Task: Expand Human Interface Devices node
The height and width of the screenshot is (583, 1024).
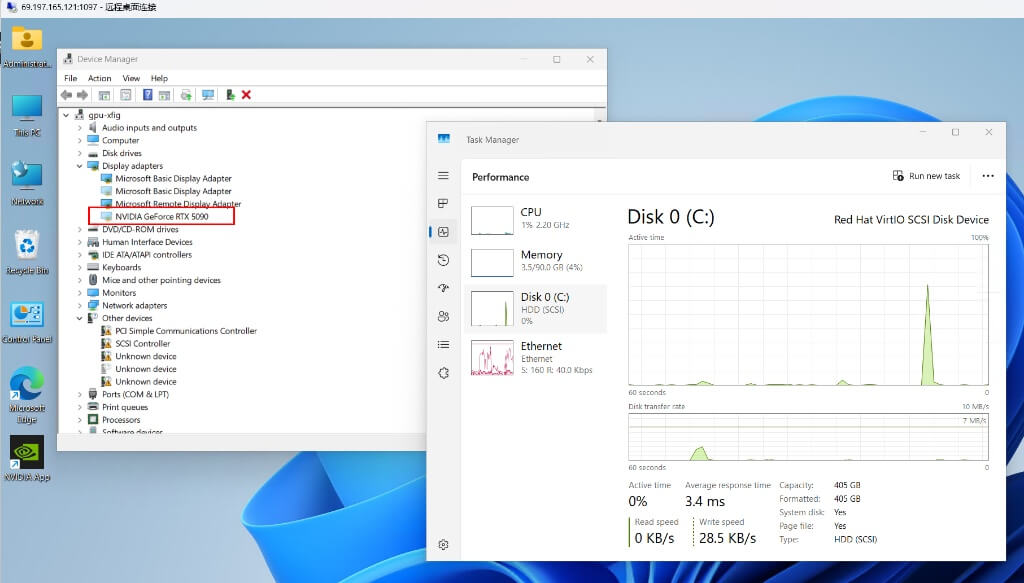Action: point(80,242)
